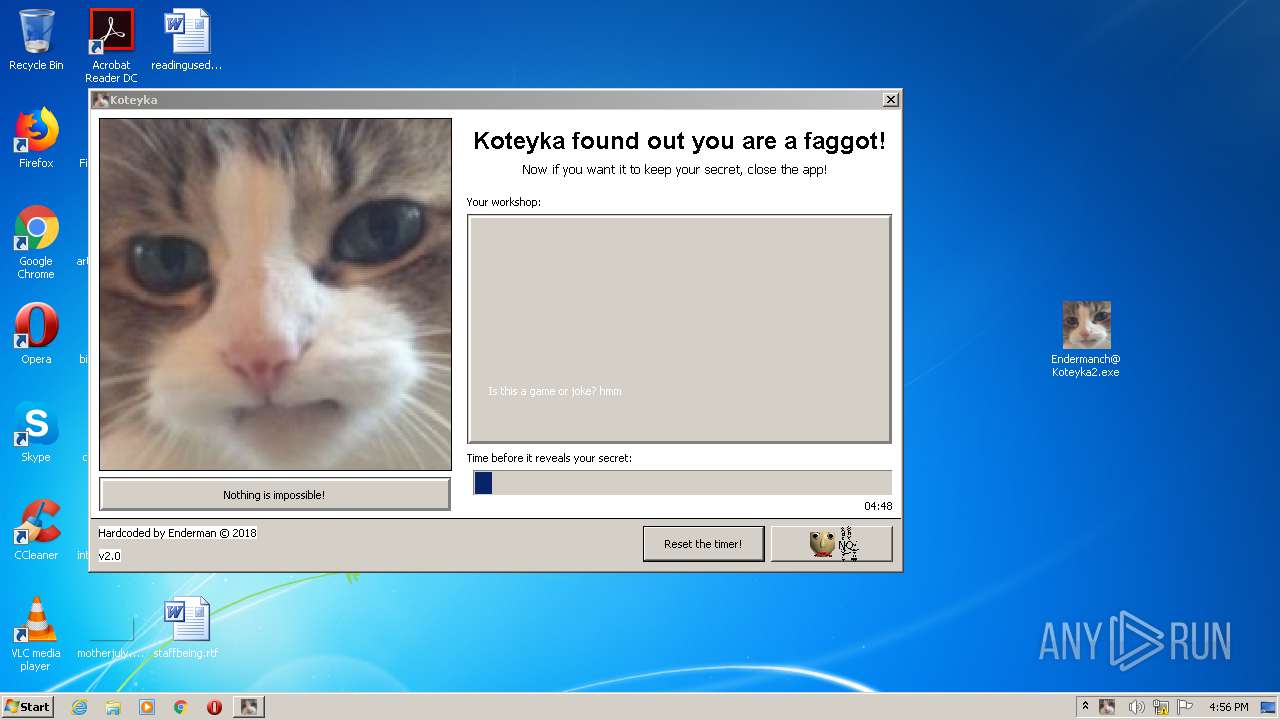The height and width of the screenshot is (720, 1280).
Task: Click the Baldi character image button
Action: 832,544
